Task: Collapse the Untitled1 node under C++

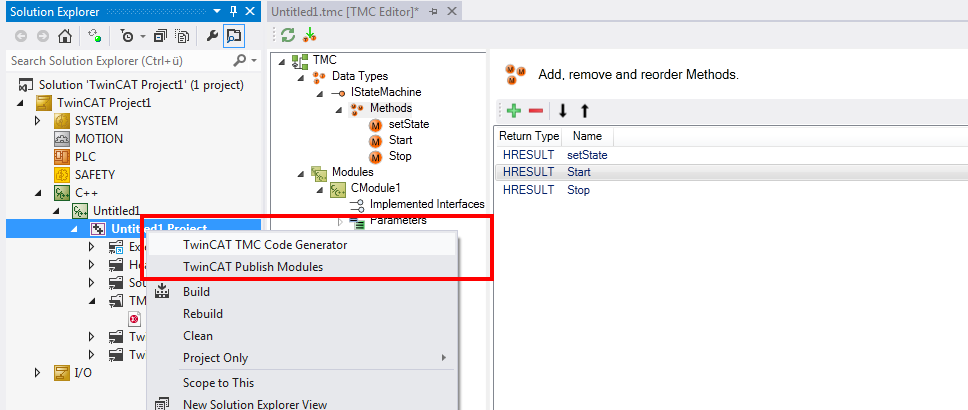Action: 57,211
